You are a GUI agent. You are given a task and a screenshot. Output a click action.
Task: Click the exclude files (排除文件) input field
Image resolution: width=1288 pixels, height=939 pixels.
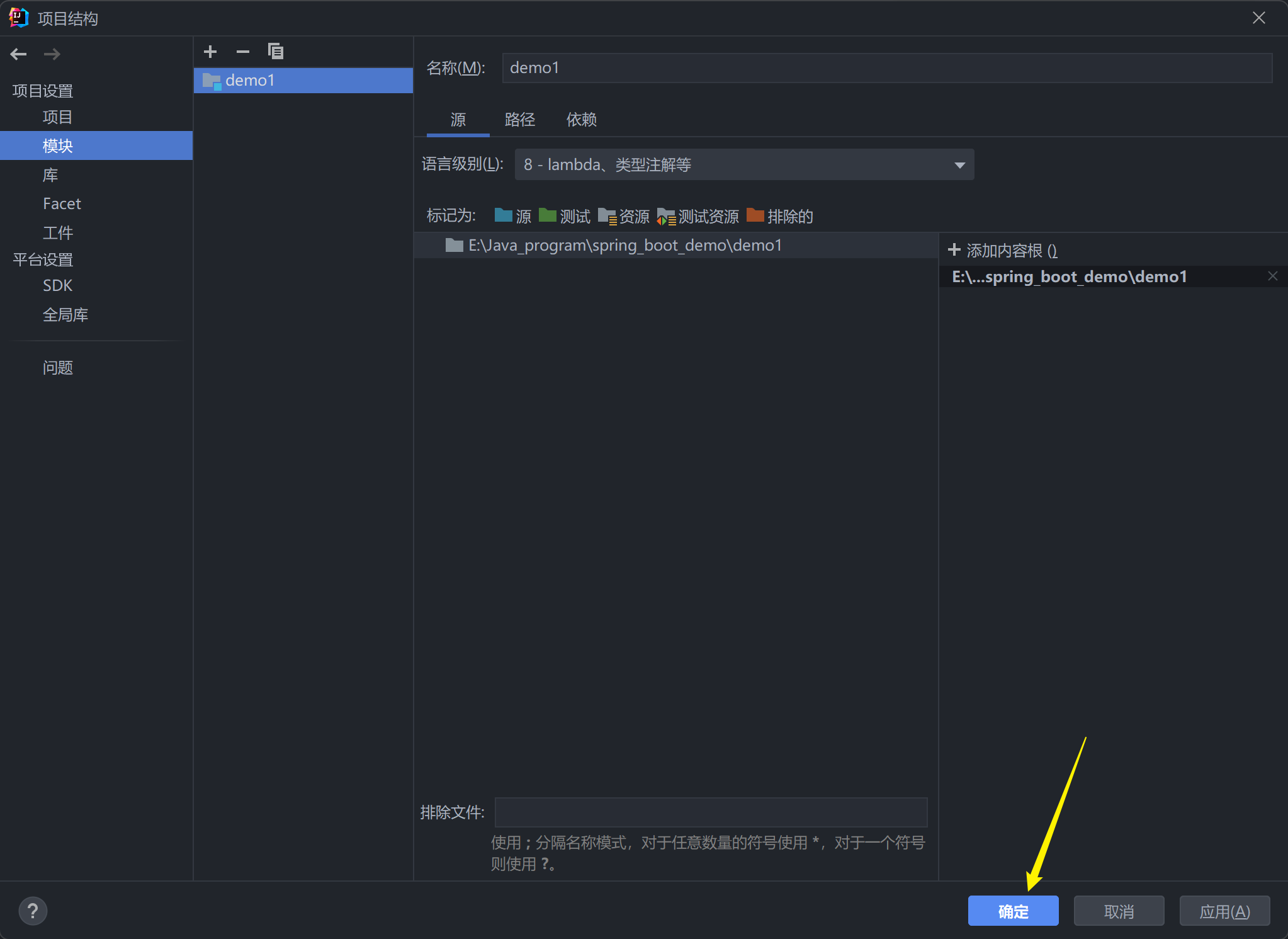pyautogui.click(x=711, y=812)
